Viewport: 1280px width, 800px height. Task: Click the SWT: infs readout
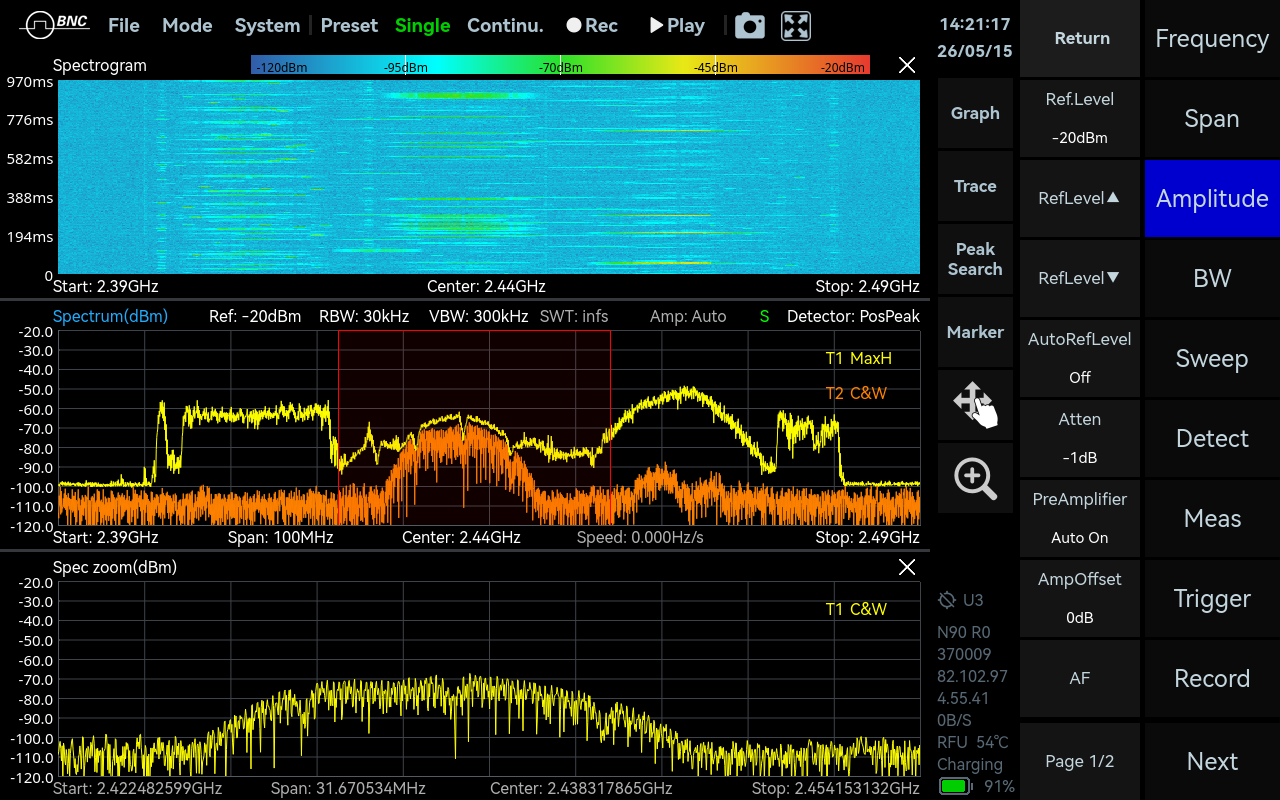[x=574, y=316]
